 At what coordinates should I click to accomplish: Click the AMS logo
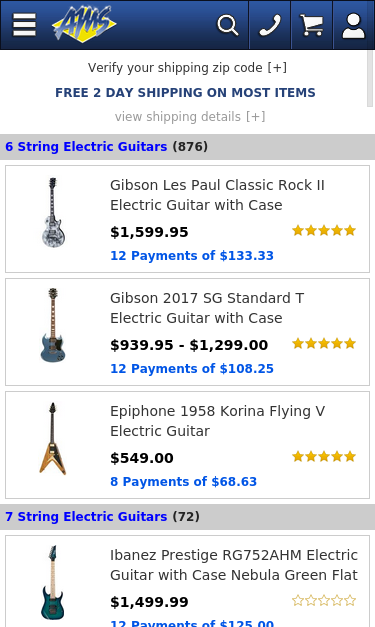click(x=84, y=24)
